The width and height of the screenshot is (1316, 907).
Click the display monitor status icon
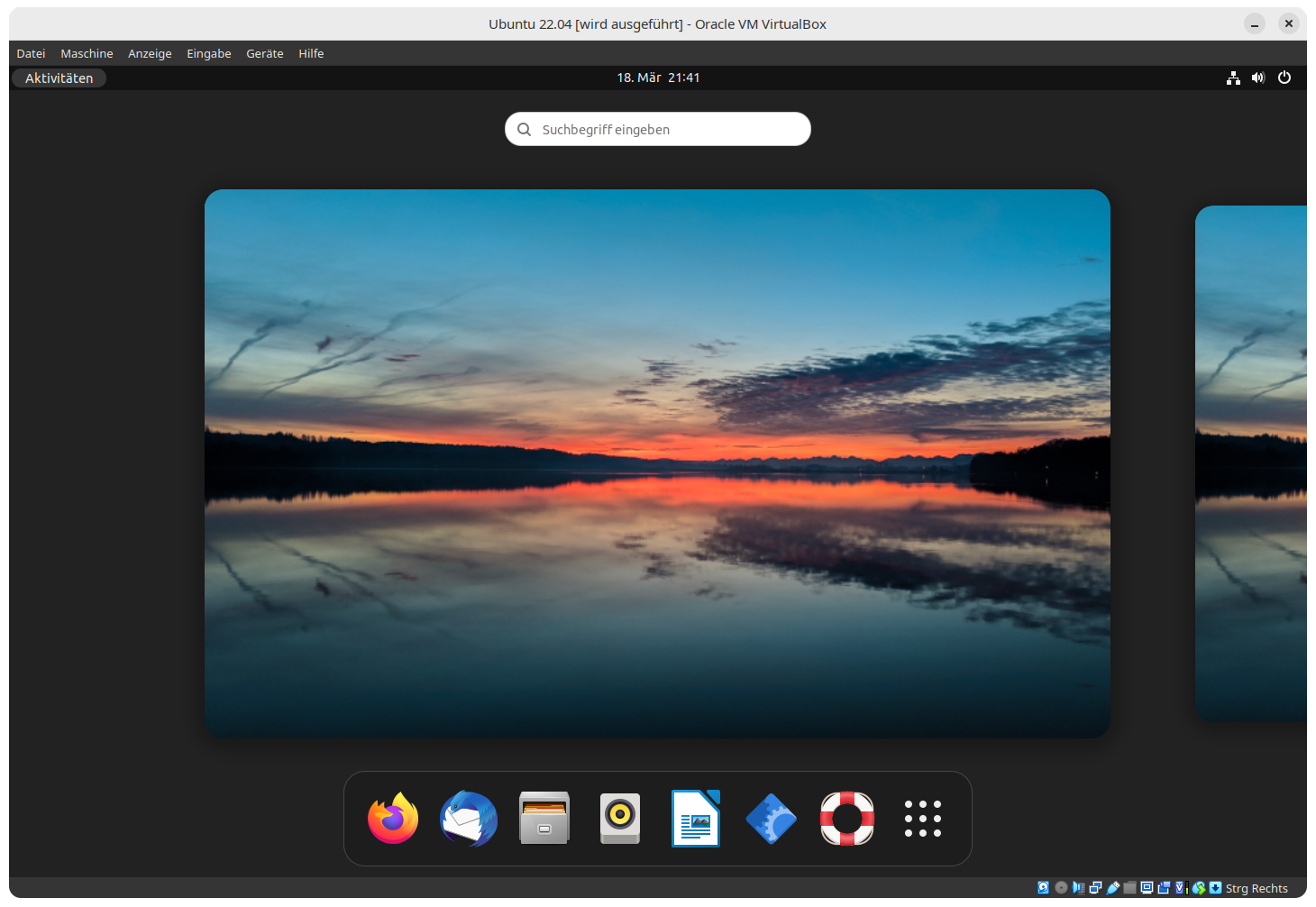(1147, 888)
